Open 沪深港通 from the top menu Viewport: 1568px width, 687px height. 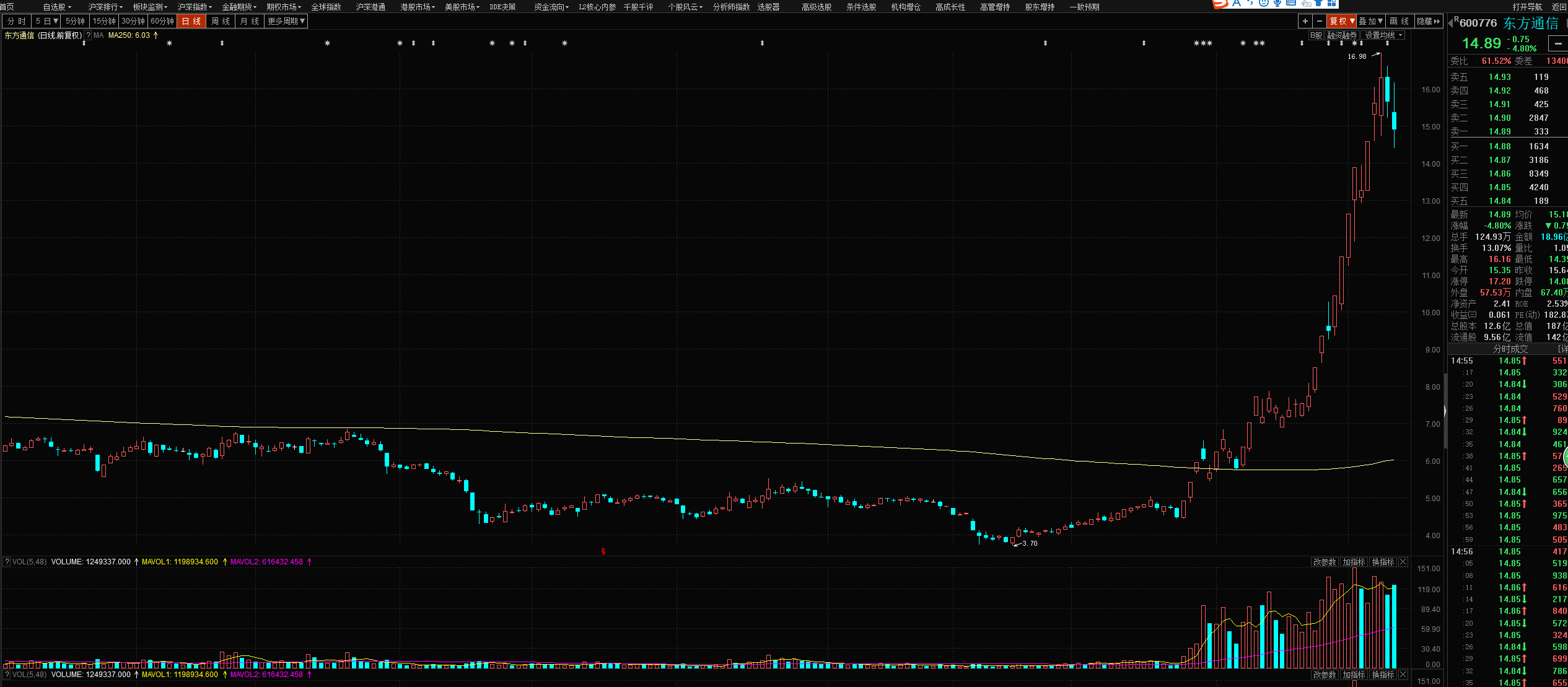pos(370,7)
